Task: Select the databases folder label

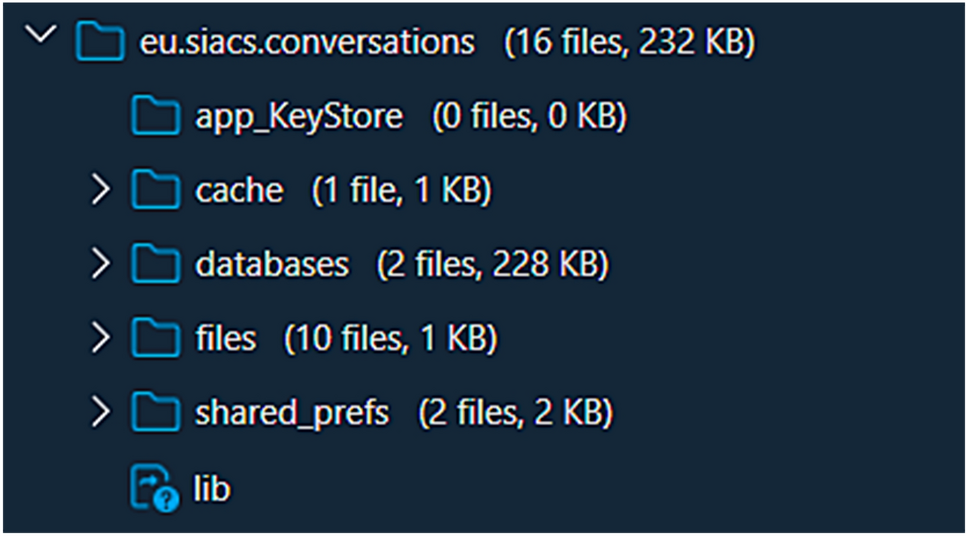Action: pyautogui.click(x=272, y=264)
